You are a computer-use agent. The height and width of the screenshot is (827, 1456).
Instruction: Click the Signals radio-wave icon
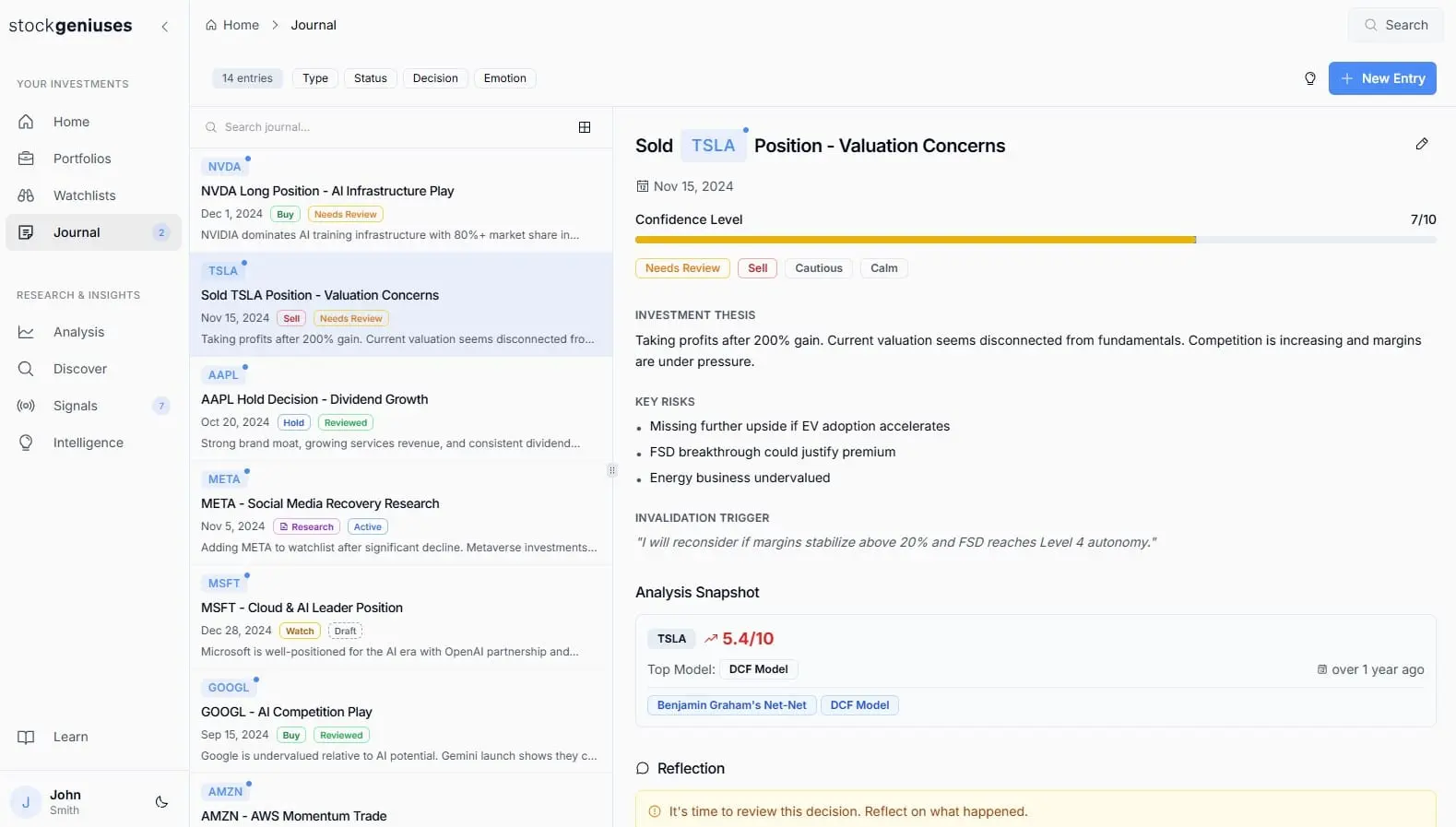pyautogui.click(x=26, y=406)
